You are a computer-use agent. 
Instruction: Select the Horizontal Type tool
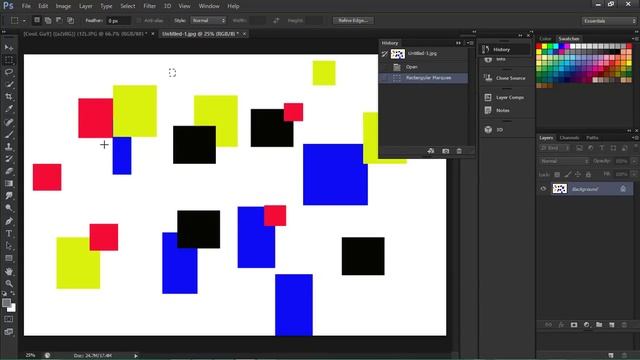(9, 234)
